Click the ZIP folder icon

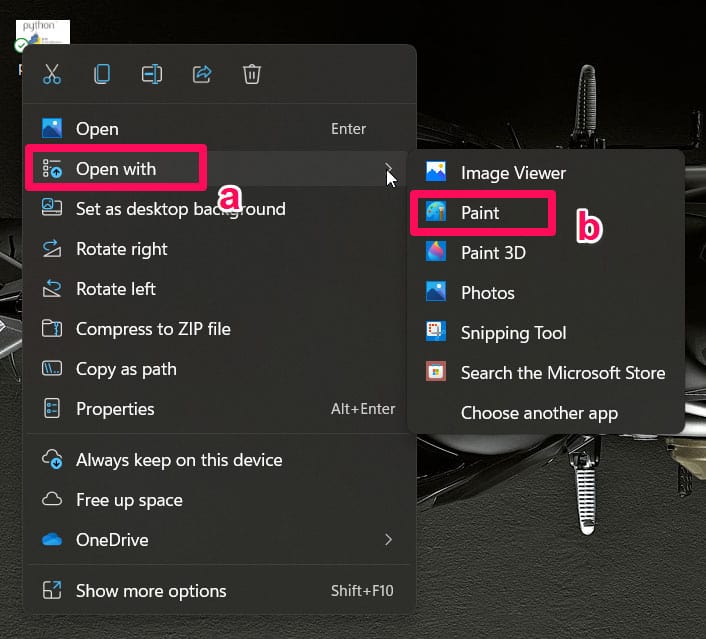click(x=52, y=328)
